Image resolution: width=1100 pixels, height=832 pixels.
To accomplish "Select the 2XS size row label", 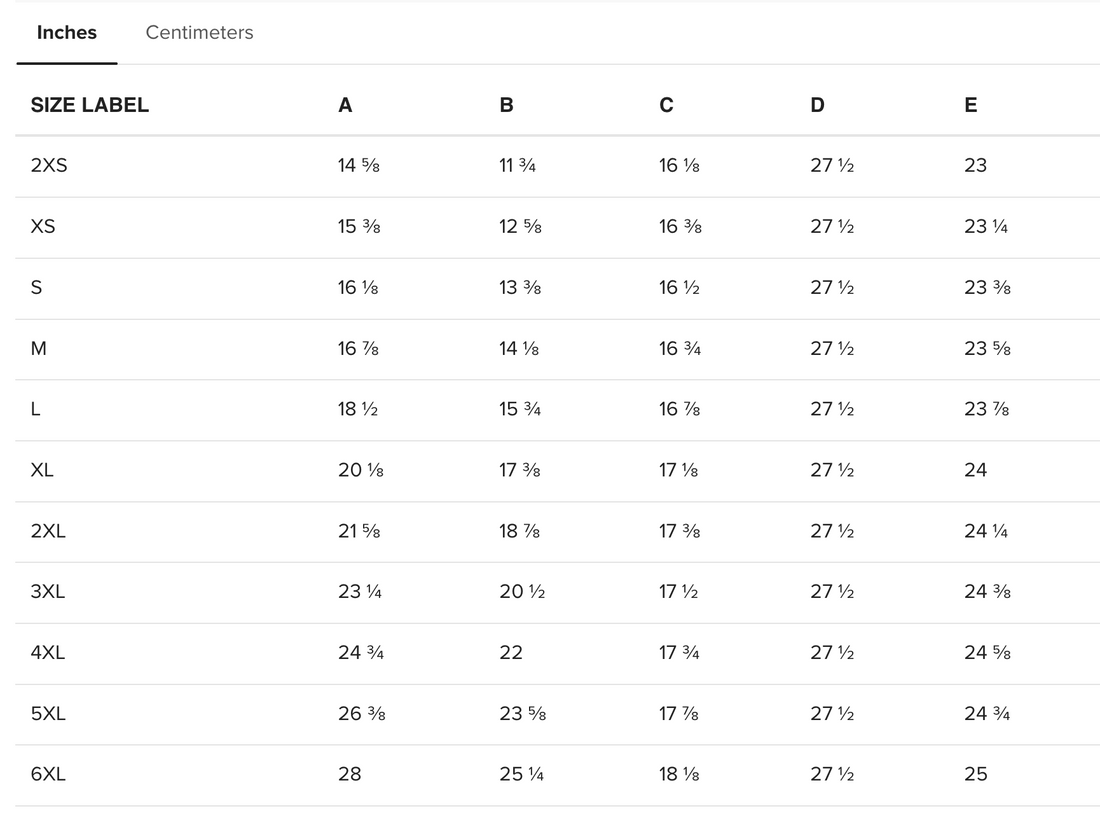I will pyautogui.click(x=49, y=165).
